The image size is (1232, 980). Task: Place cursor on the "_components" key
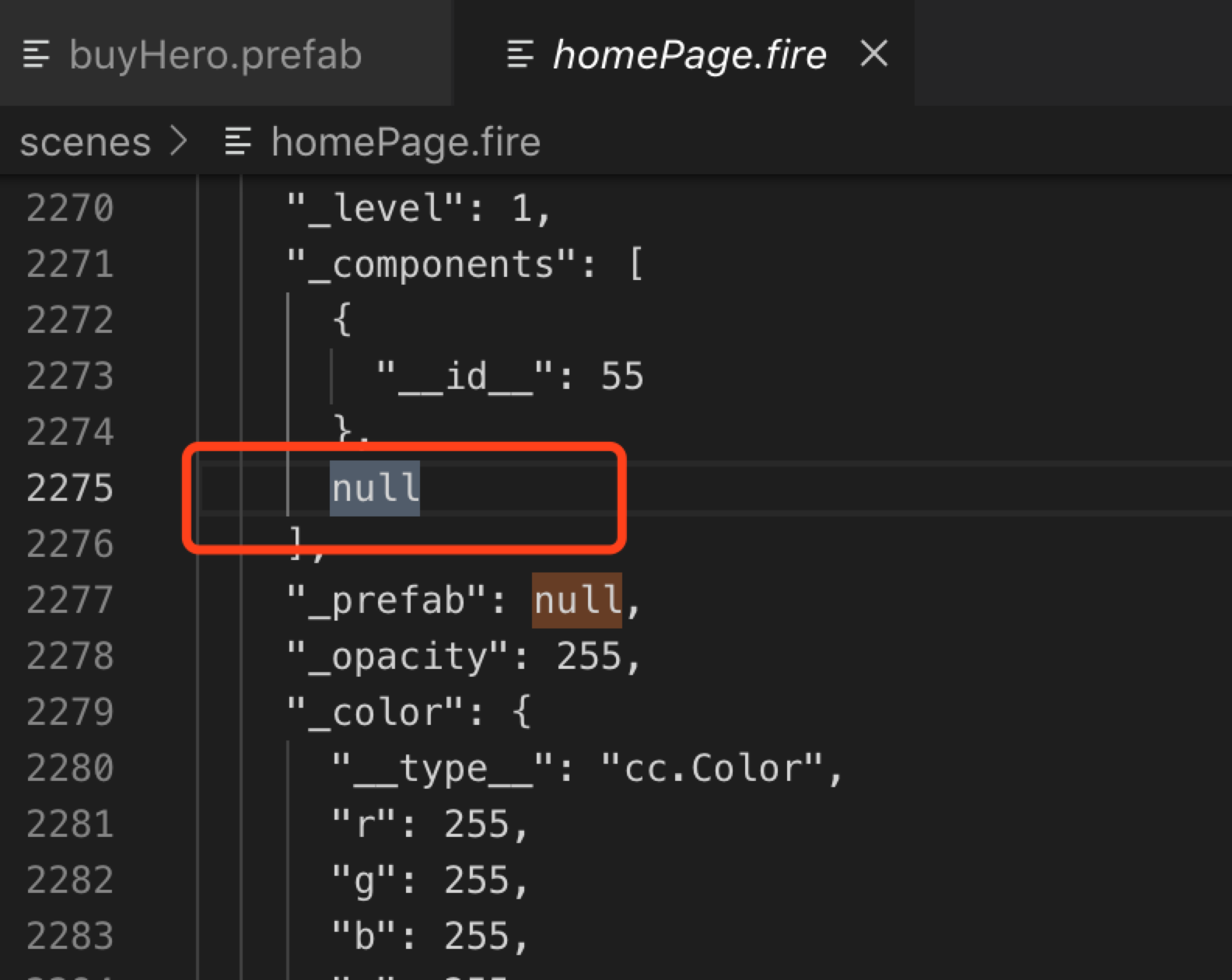pyautogui.click(x=443, y=264)
